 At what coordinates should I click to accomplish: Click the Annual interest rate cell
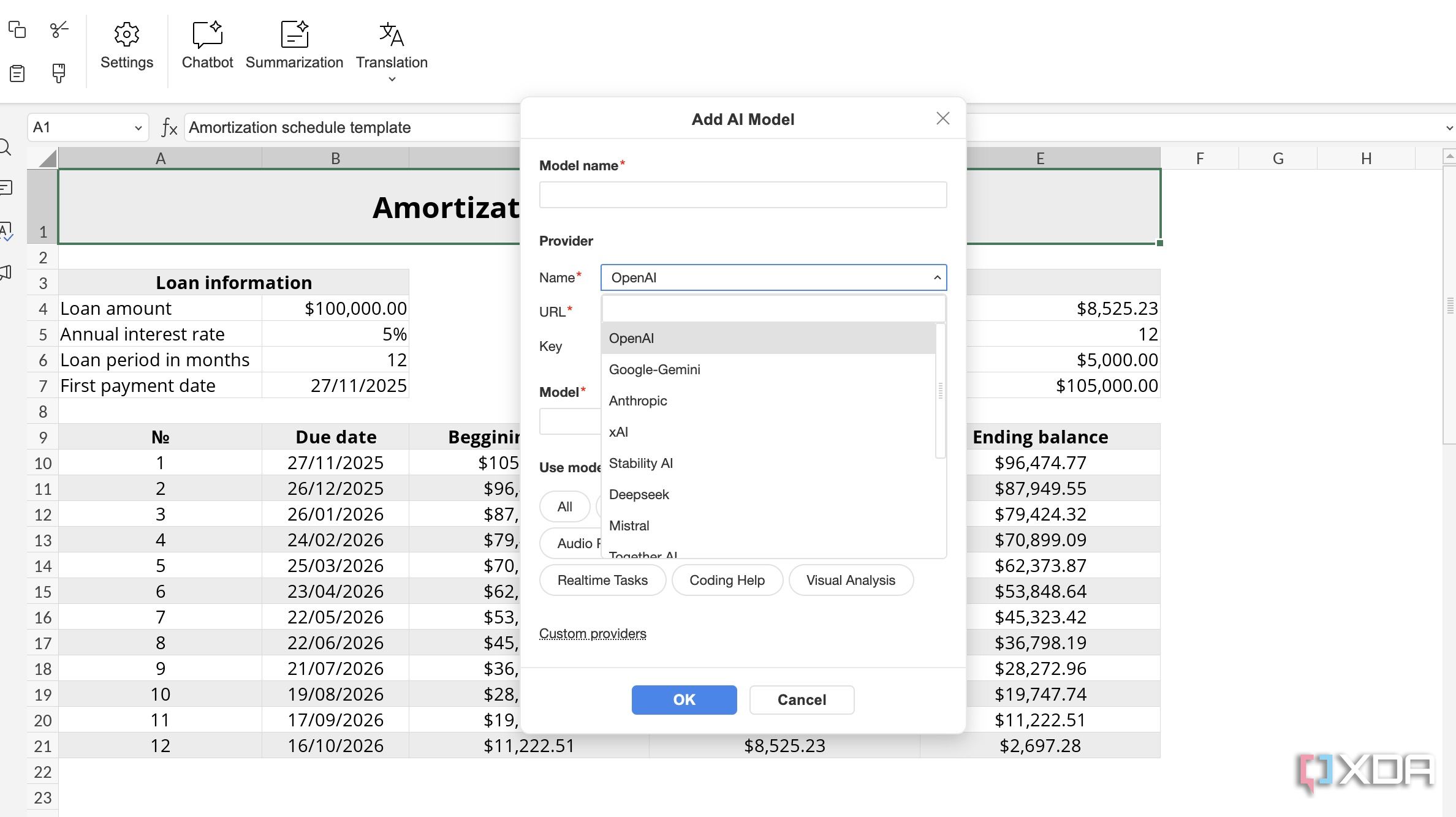tap(161, 334)
